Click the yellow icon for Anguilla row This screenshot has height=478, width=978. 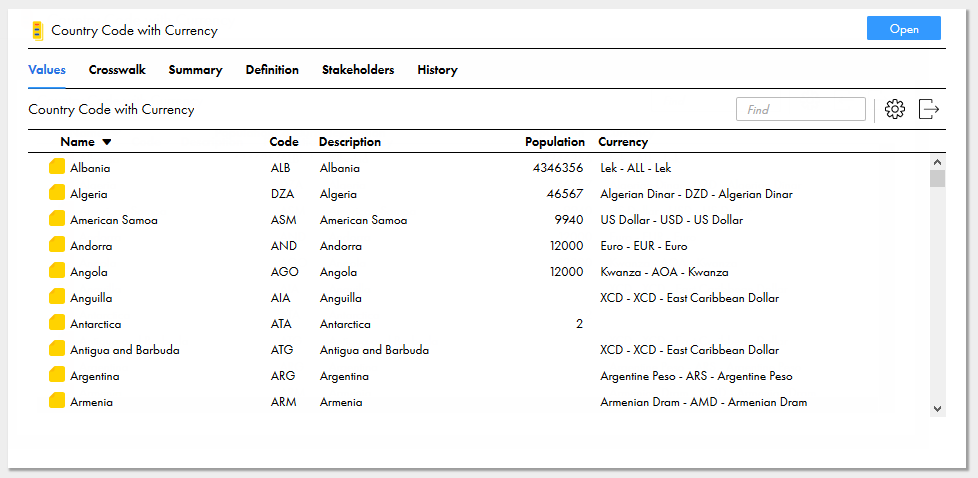click(x=57, y=297)
